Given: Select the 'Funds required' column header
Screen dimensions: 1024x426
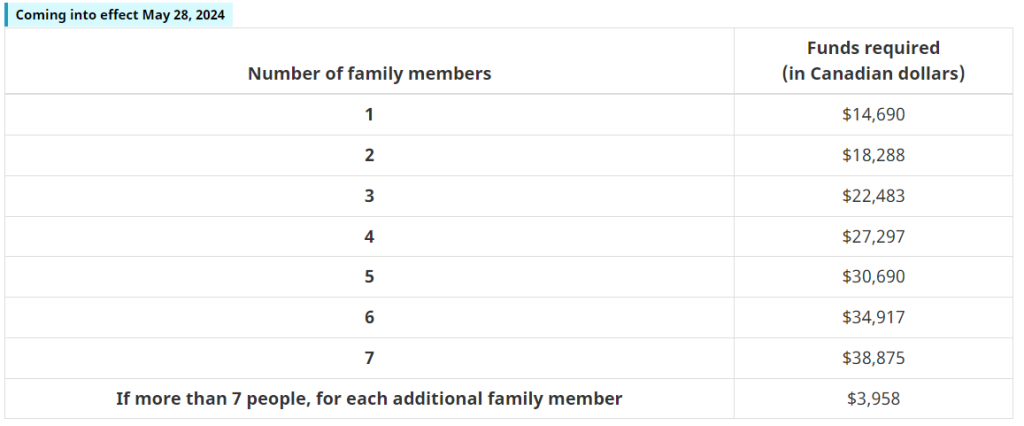Looking at the screenshot, I should [873, 61].
